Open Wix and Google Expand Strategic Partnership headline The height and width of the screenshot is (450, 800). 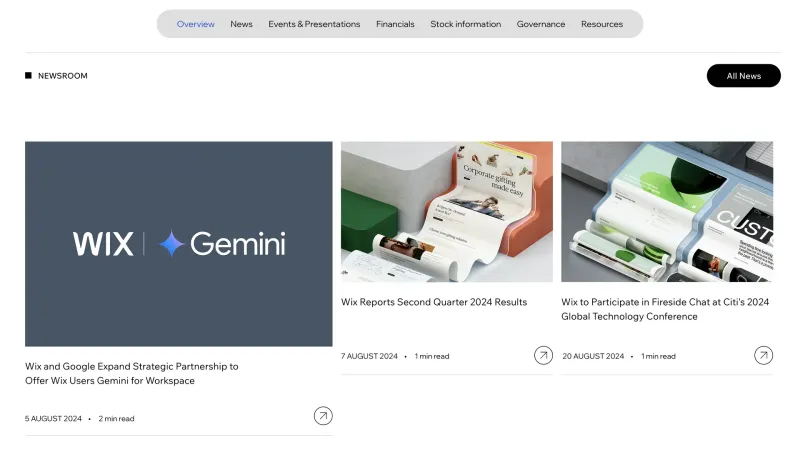(x=132, y=373)
